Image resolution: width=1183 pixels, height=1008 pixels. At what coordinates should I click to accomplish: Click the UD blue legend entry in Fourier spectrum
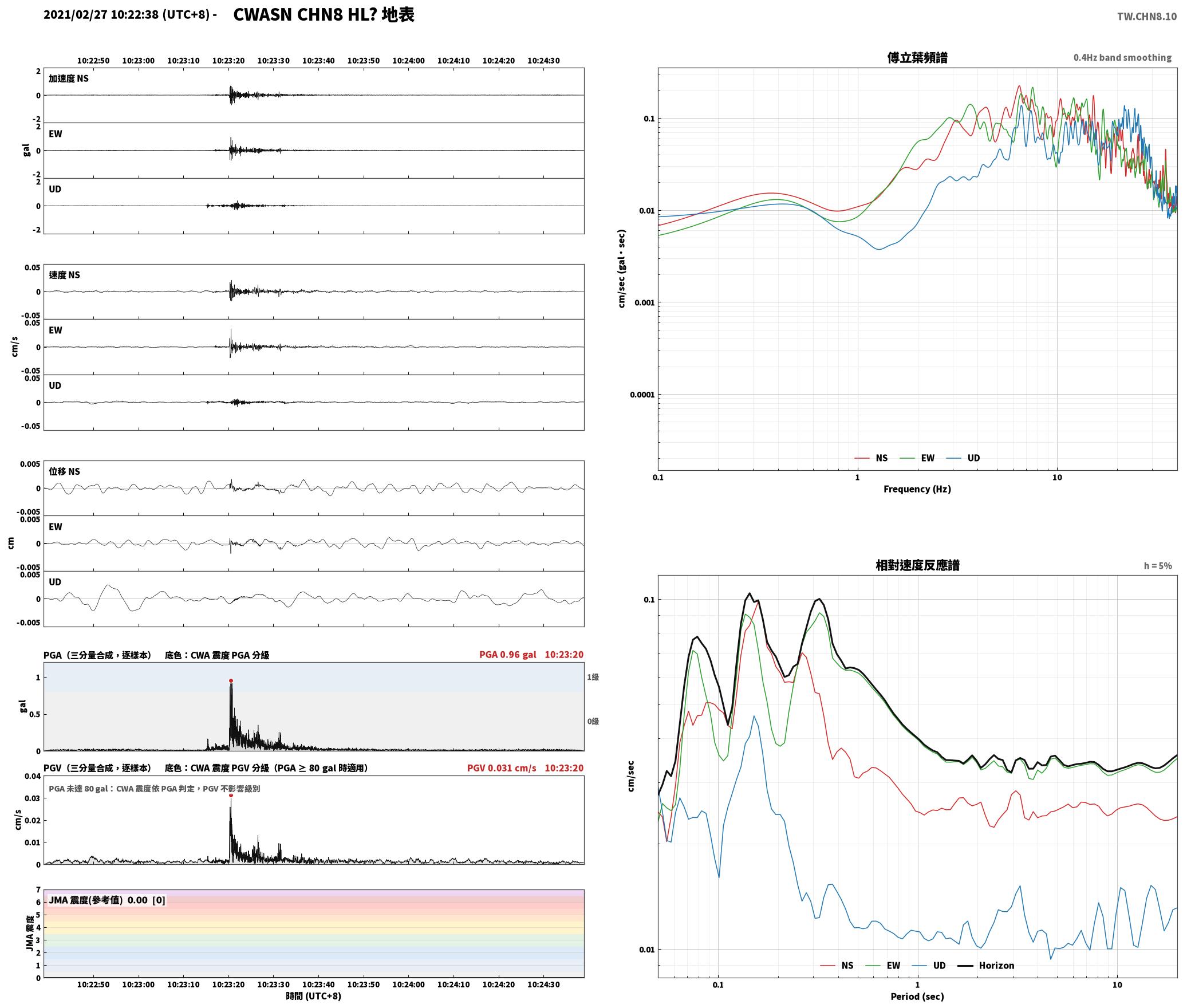pos(963,458)
